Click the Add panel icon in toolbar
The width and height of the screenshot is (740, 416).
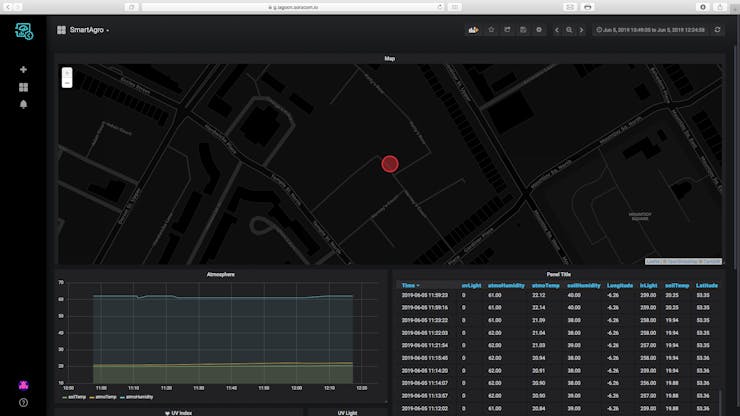[474, 30]
